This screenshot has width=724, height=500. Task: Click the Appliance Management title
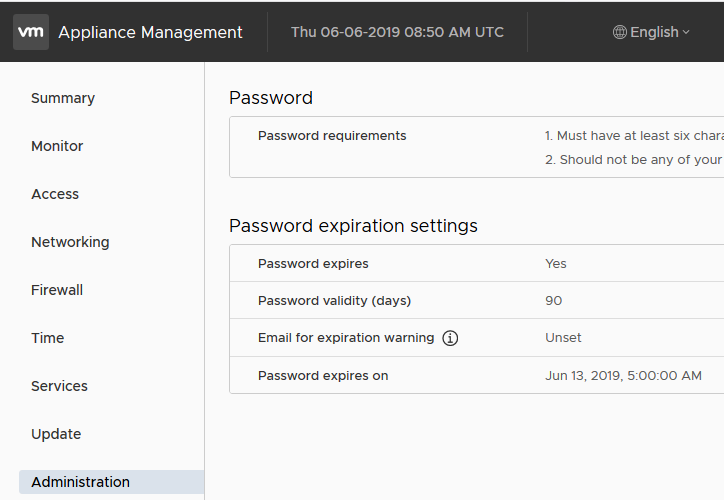(150, 32)
